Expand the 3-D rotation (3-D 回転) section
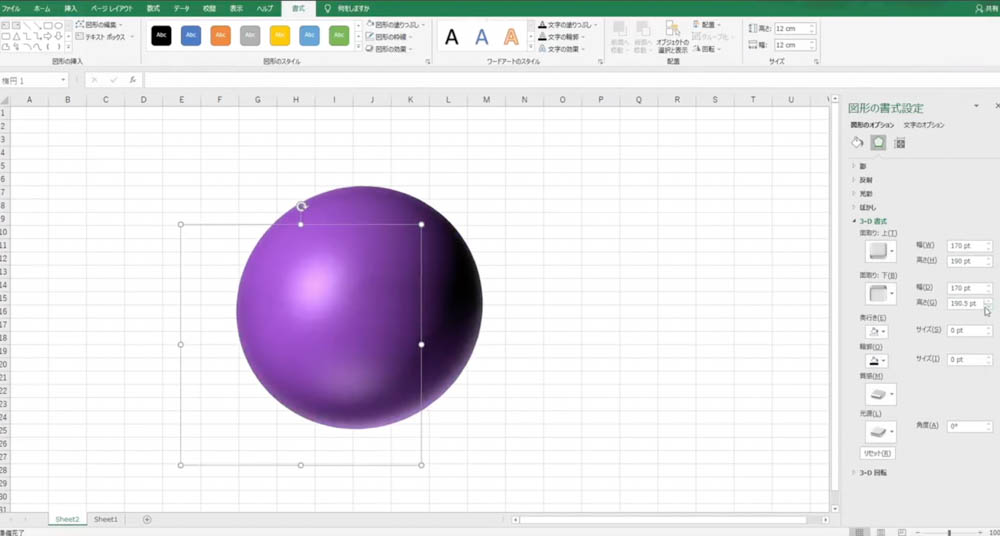 pyautogui.click(x=872, y=473)
